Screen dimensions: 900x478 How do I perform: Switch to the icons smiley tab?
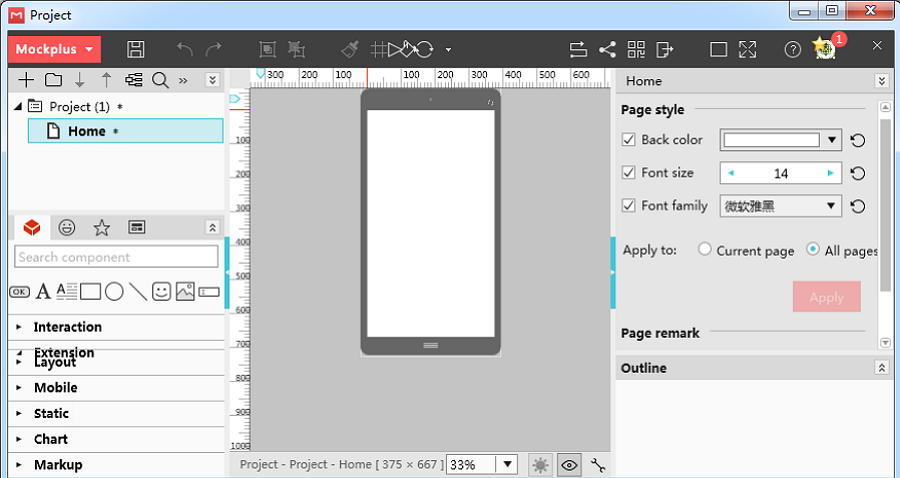pos(67,228)
